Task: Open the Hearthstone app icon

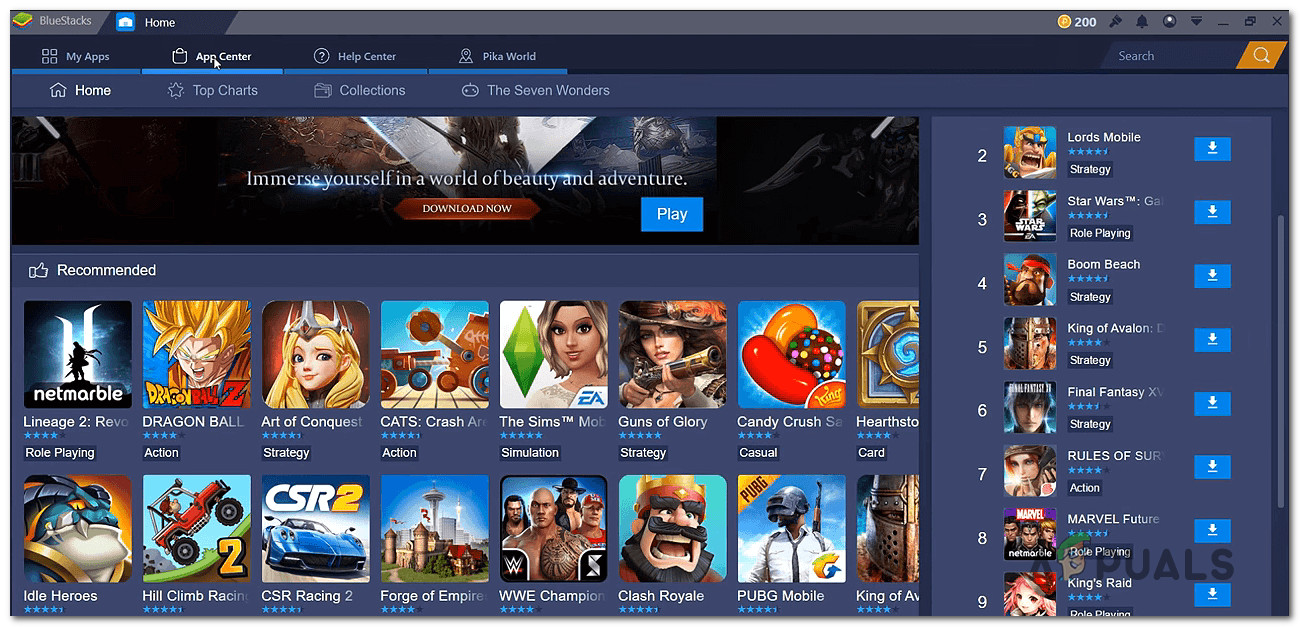Action: [x=888, y=355]
